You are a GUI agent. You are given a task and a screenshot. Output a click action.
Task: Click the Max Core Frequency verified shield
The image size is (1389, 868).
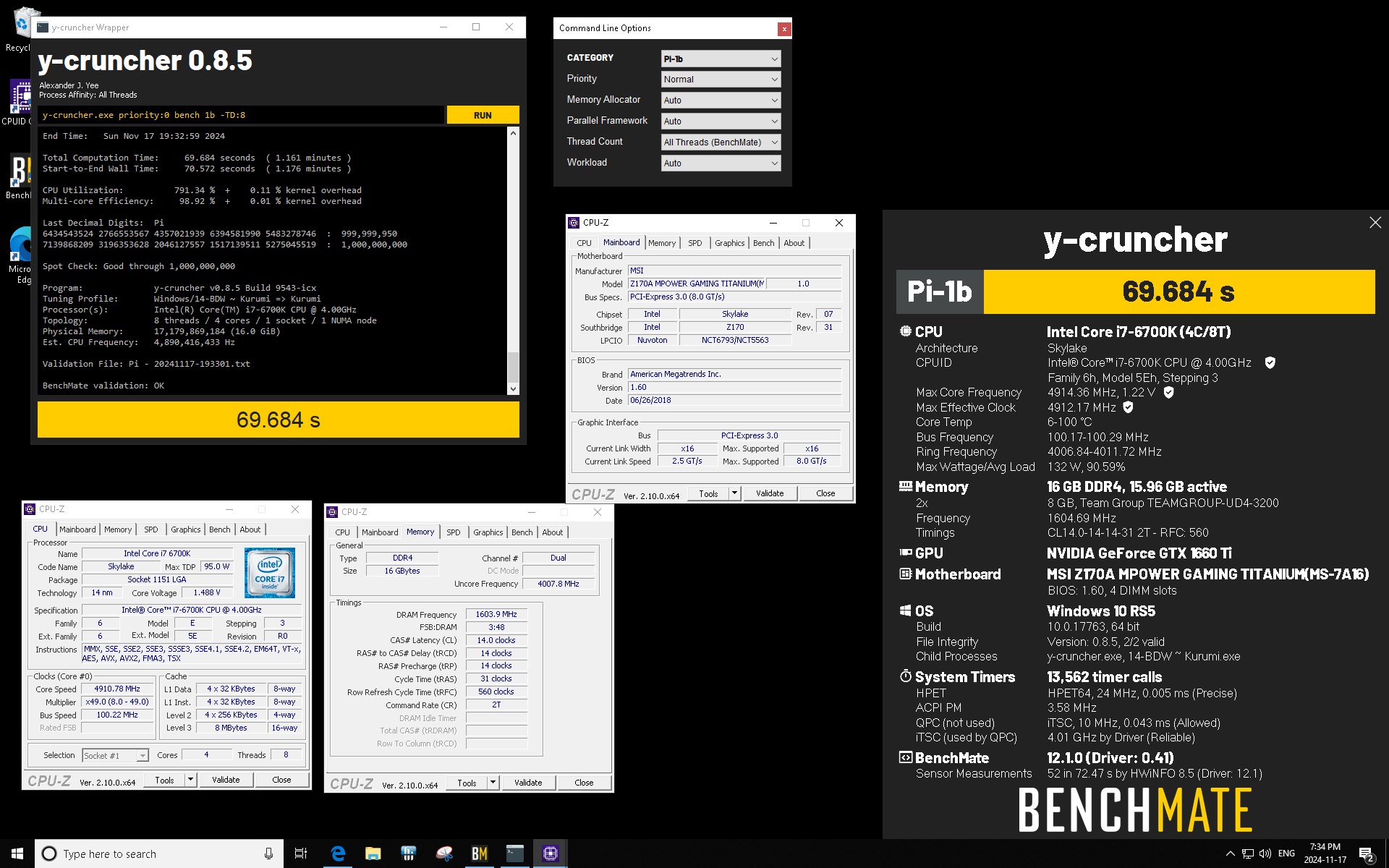coord(1168,392)
